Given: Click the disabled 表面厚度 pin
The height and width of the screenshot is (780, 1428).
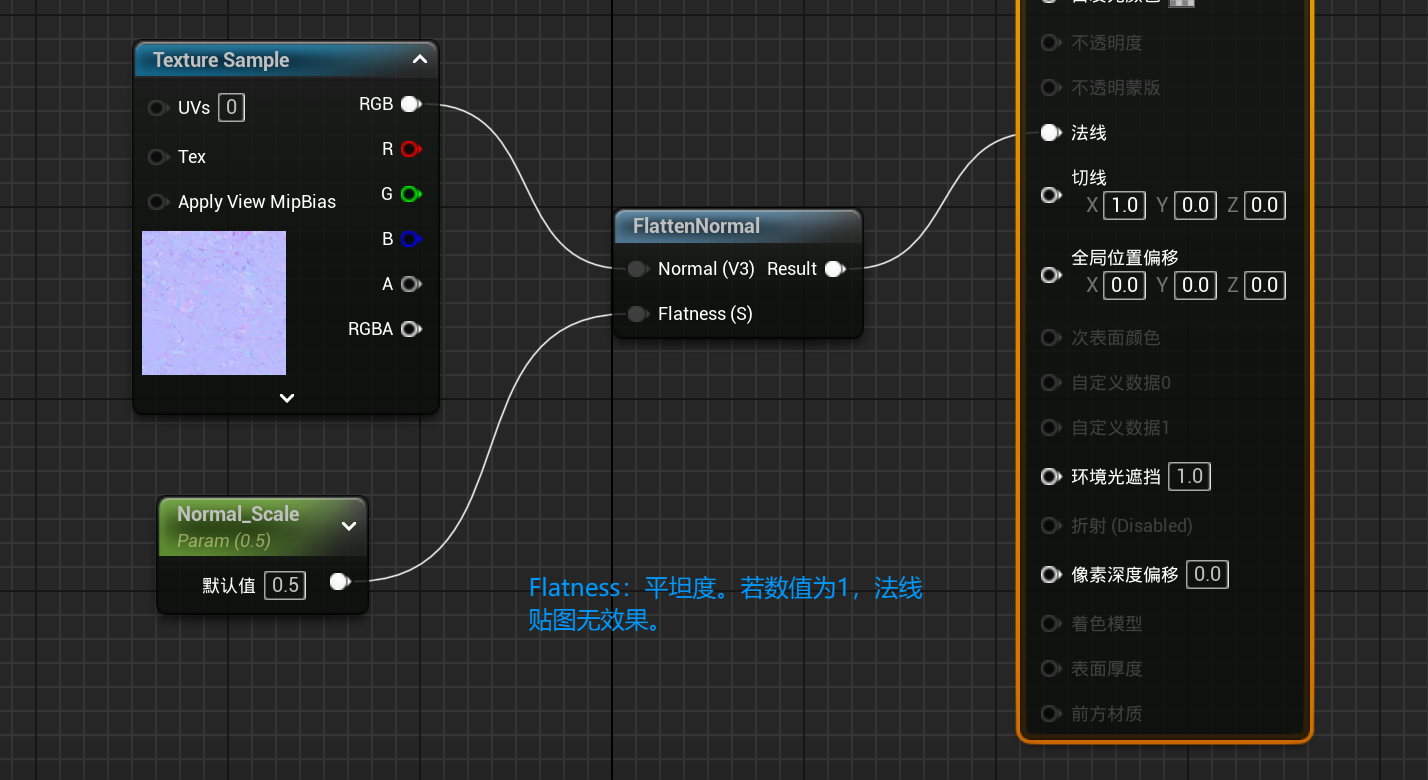Looking at the screenshot, I should (1050, 668).
